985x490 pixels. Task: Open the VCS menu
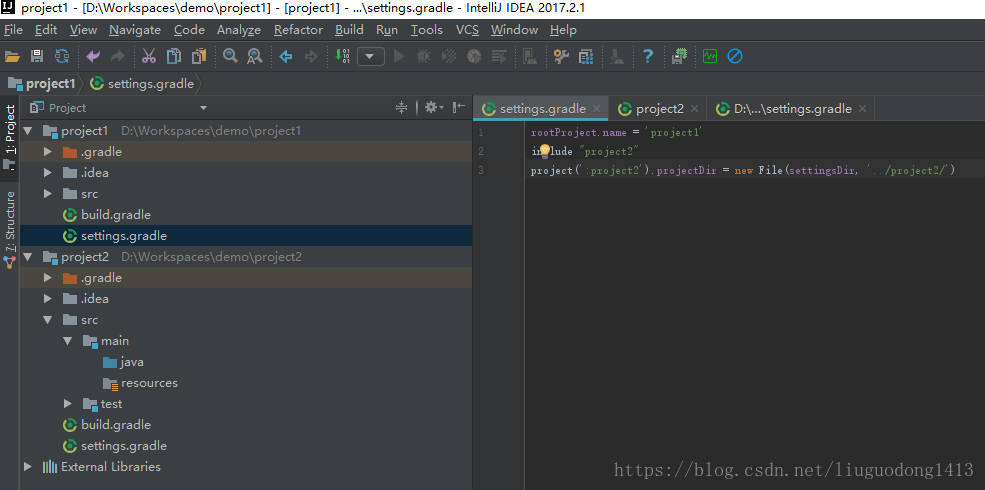point(467,30)
